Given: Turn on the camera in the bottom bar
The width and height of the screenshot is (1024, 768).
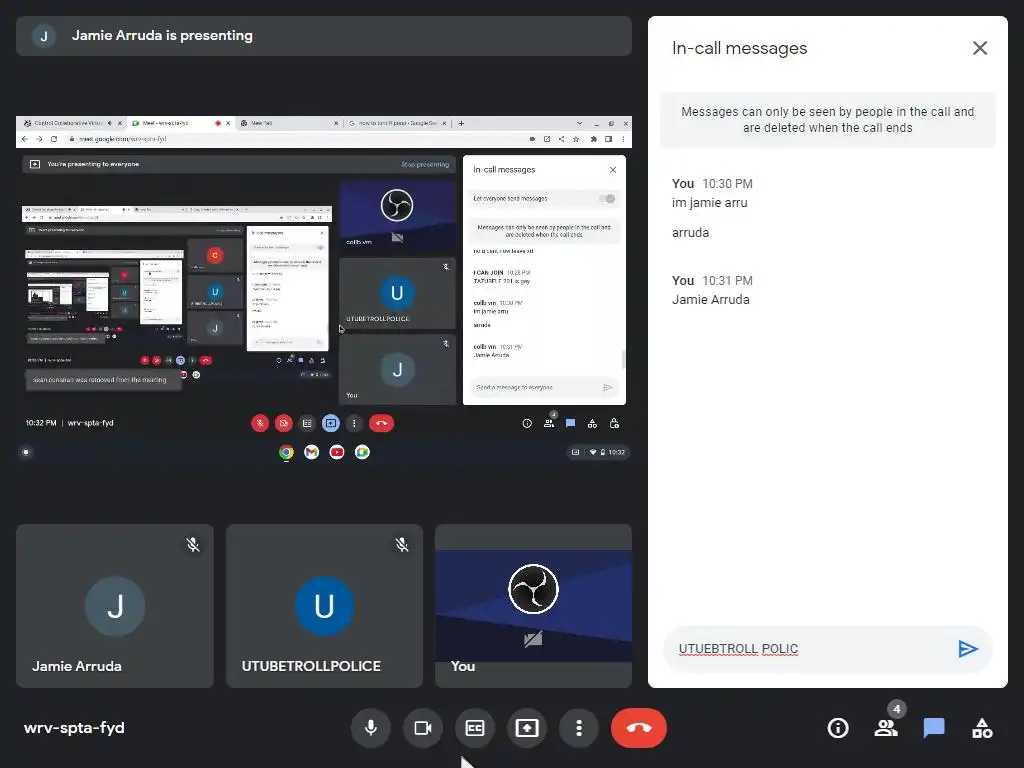Looking at the screenshot, I should click(423, 728).
